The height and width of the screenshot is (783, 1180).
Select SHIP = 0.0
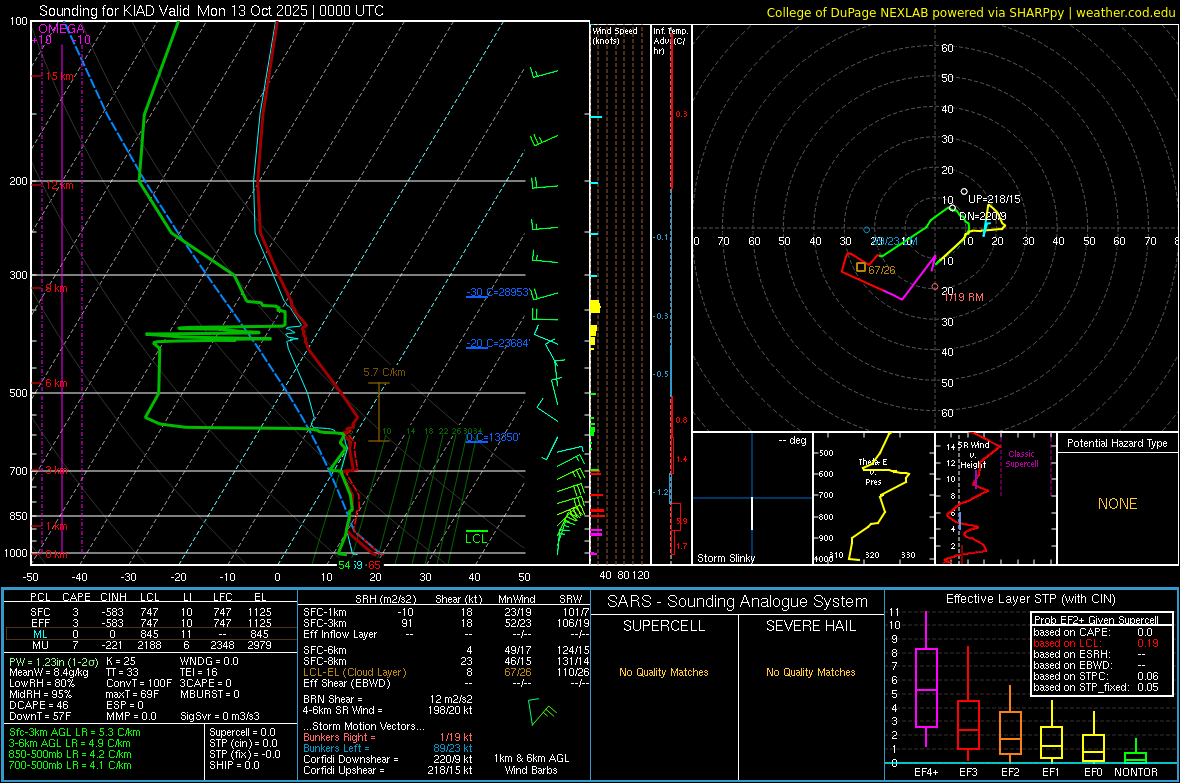(x=234, y=765)
